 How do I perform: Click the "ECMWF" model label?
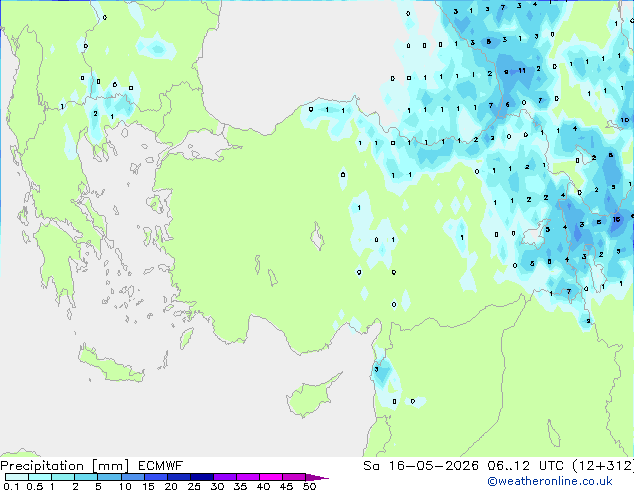click(161, 466)
